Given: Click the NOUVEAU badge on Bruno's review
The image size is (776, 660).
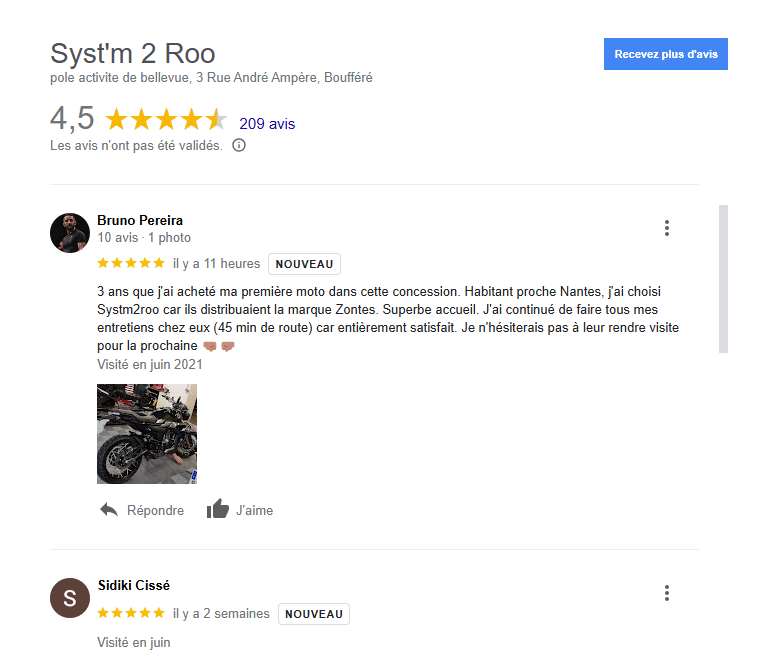Looking at the screenshot, I should [x=304, y=264].
